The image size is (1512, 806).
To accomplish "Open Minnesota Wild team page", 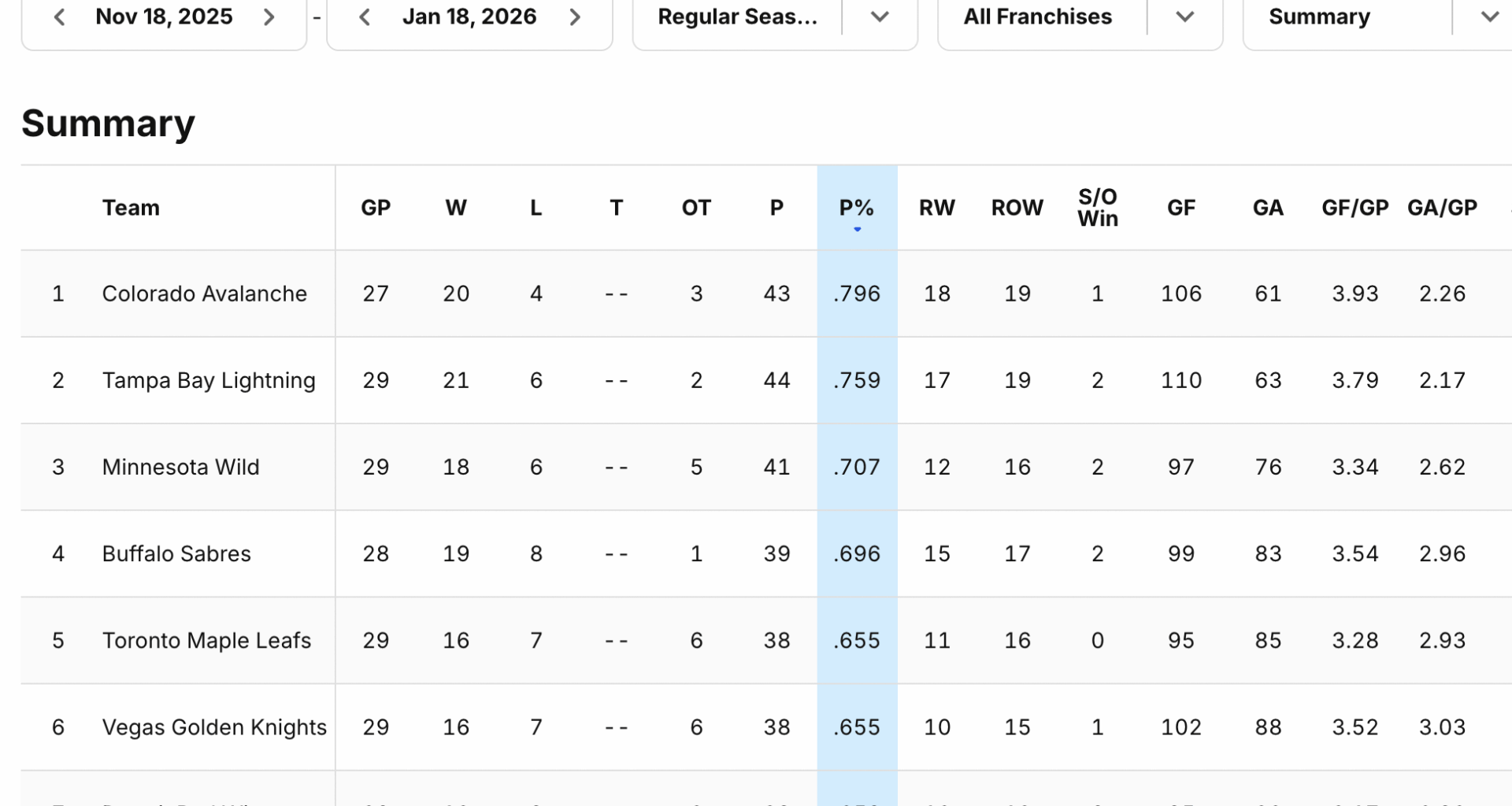I will point(180,467).
